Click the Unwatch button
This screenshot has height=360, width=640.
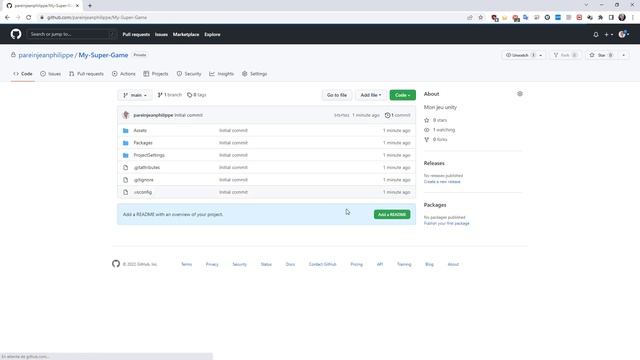click(x=520, y=55)
